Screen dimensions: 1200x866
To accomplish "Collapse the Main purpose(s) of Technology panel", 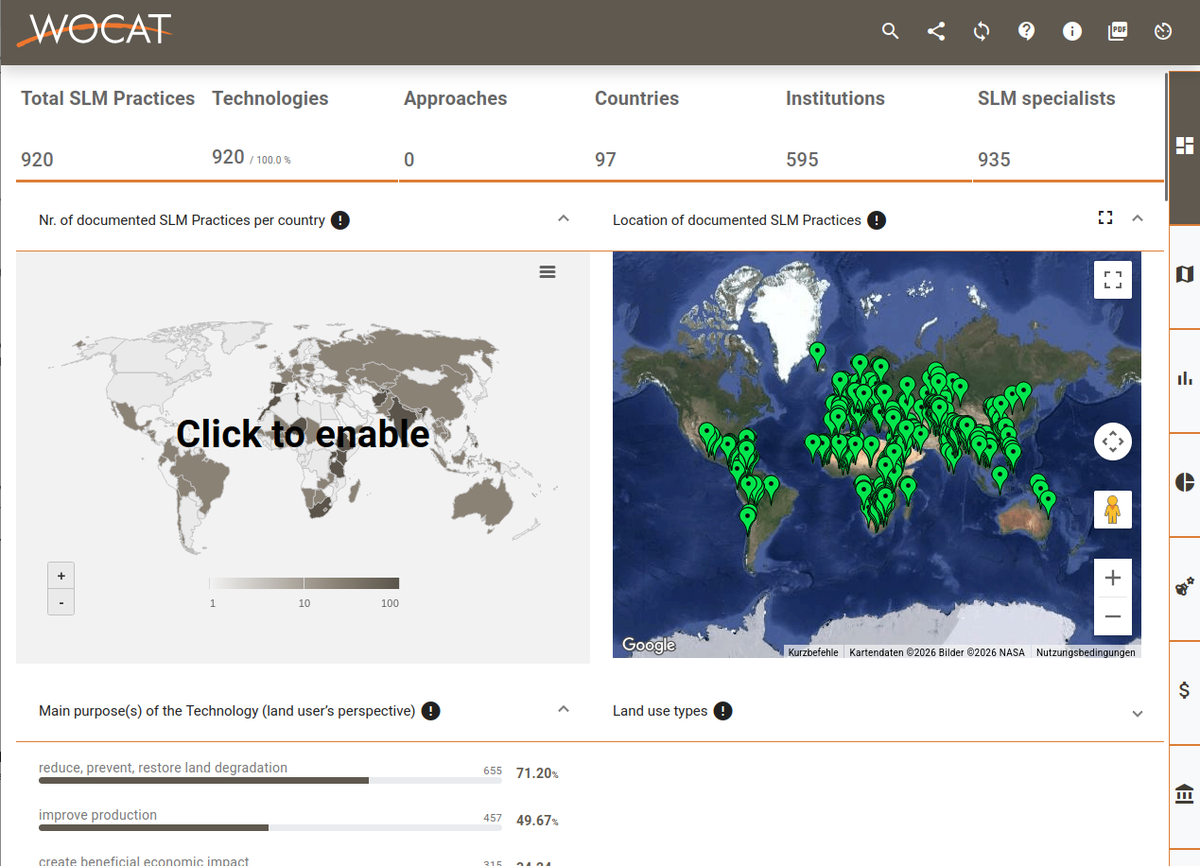I will (x=563, y=710).
